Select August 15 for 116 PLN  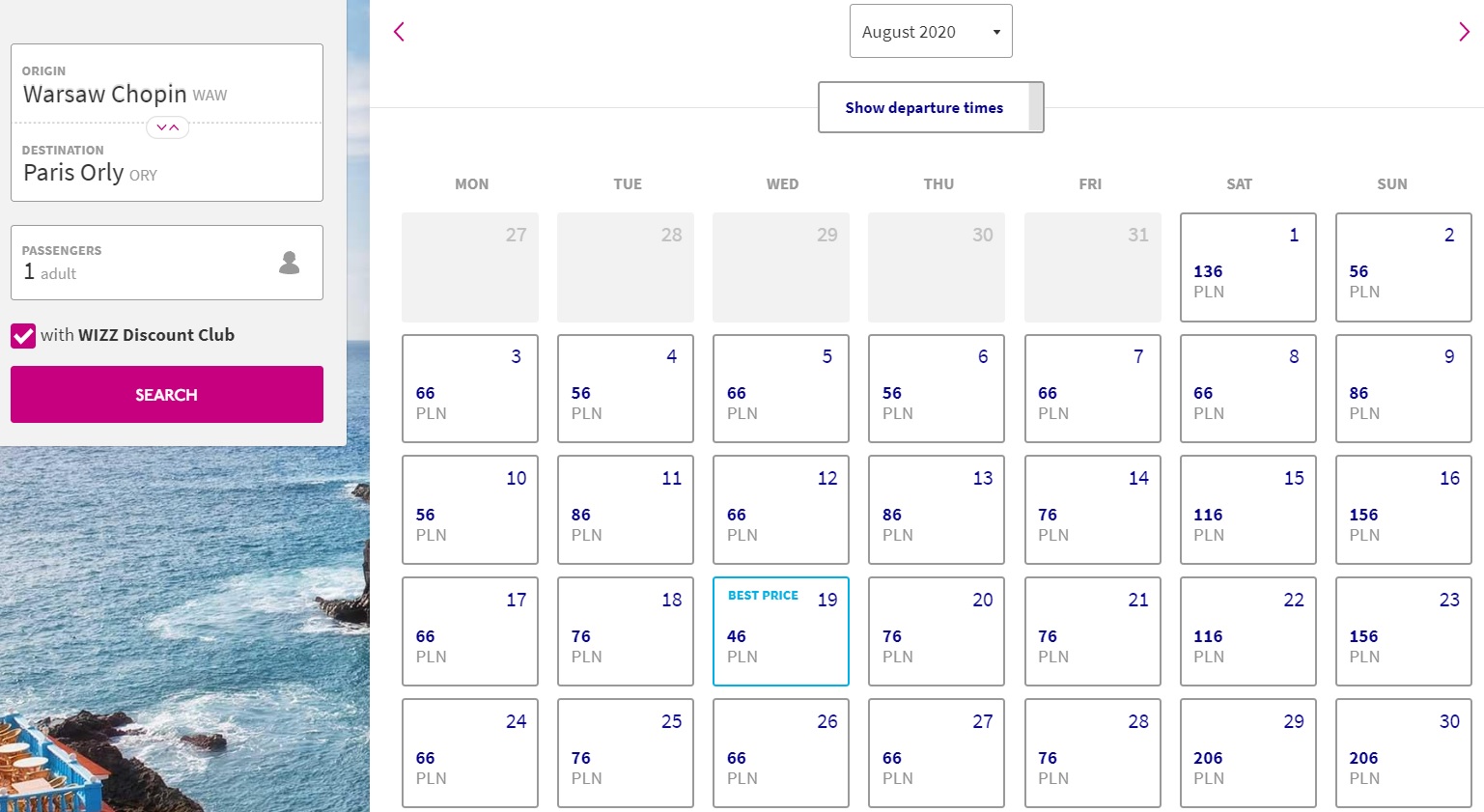click(x=1247, y=510)
